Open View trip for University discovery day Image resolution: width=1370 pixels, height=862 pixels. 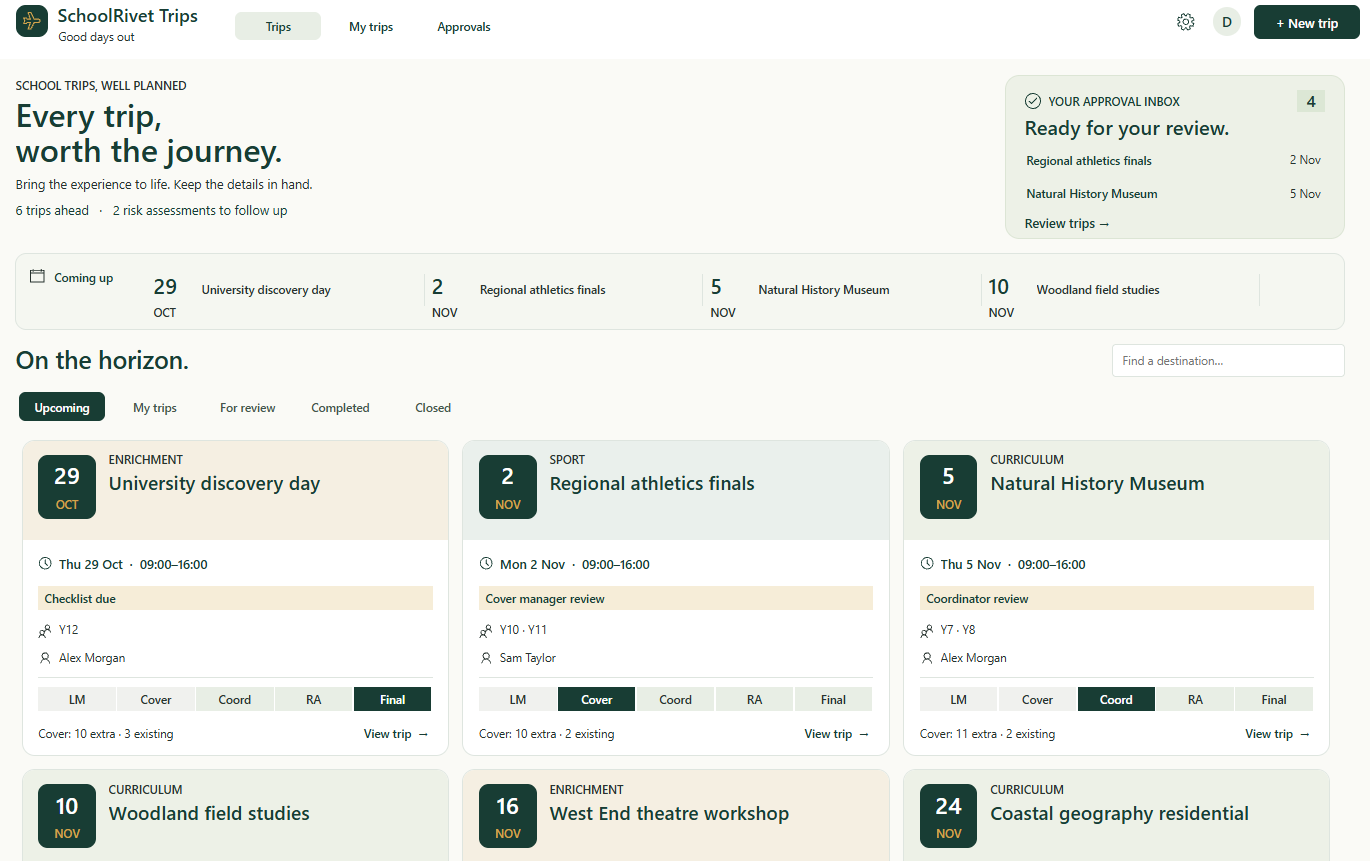[396, 734]
